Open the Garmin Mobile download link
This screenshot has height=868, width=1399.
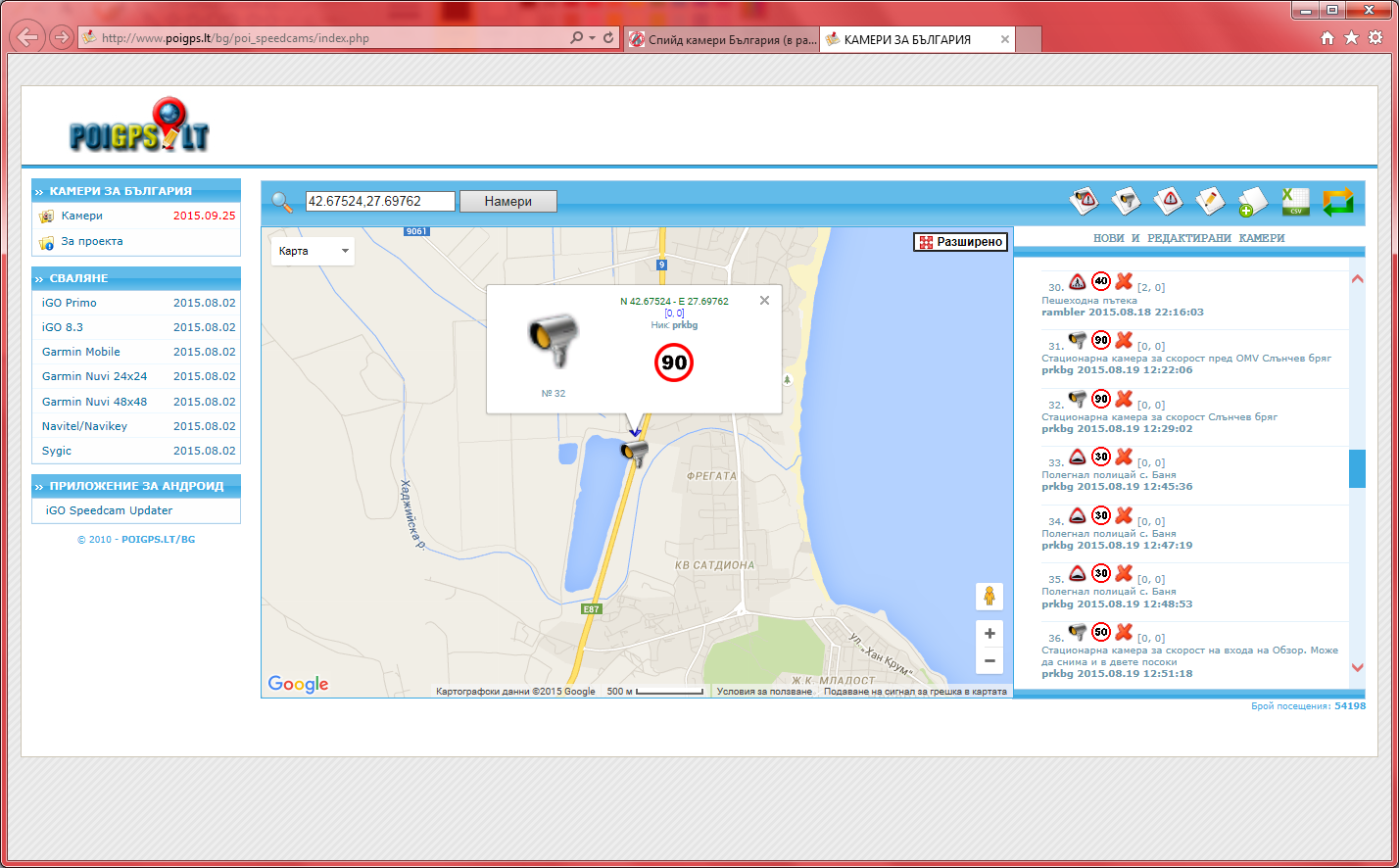tap(81, 352)
